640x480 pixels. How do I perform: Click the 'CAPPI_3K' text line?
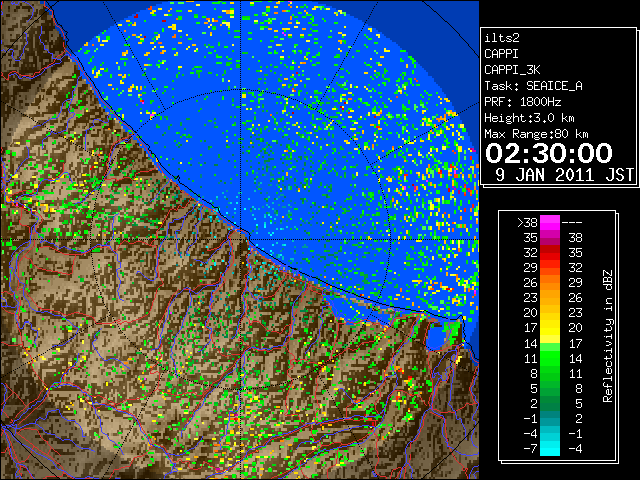(512, 70)
